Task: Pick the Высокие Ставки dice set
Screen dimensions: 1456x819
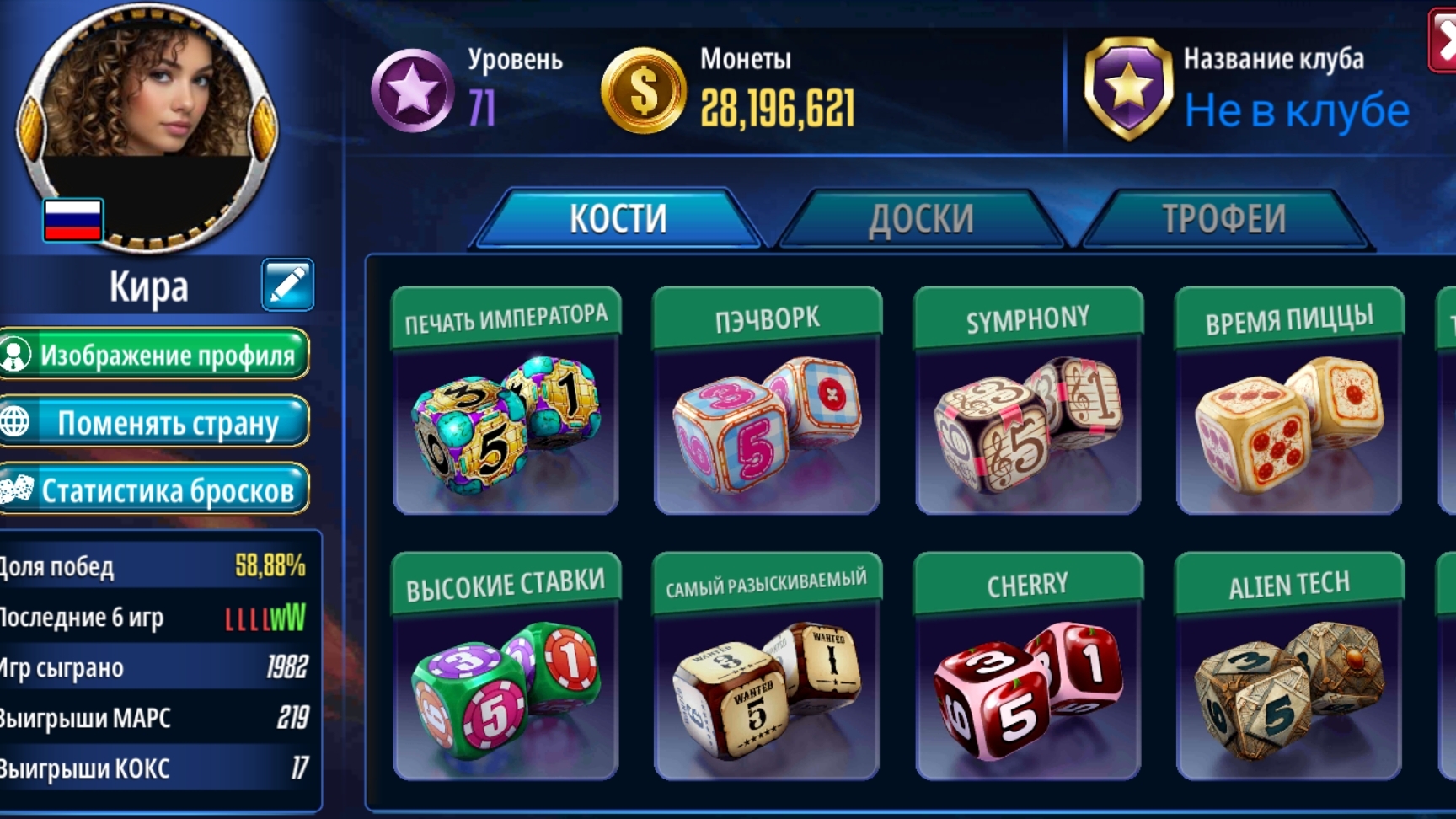Action: coord(506,666)
